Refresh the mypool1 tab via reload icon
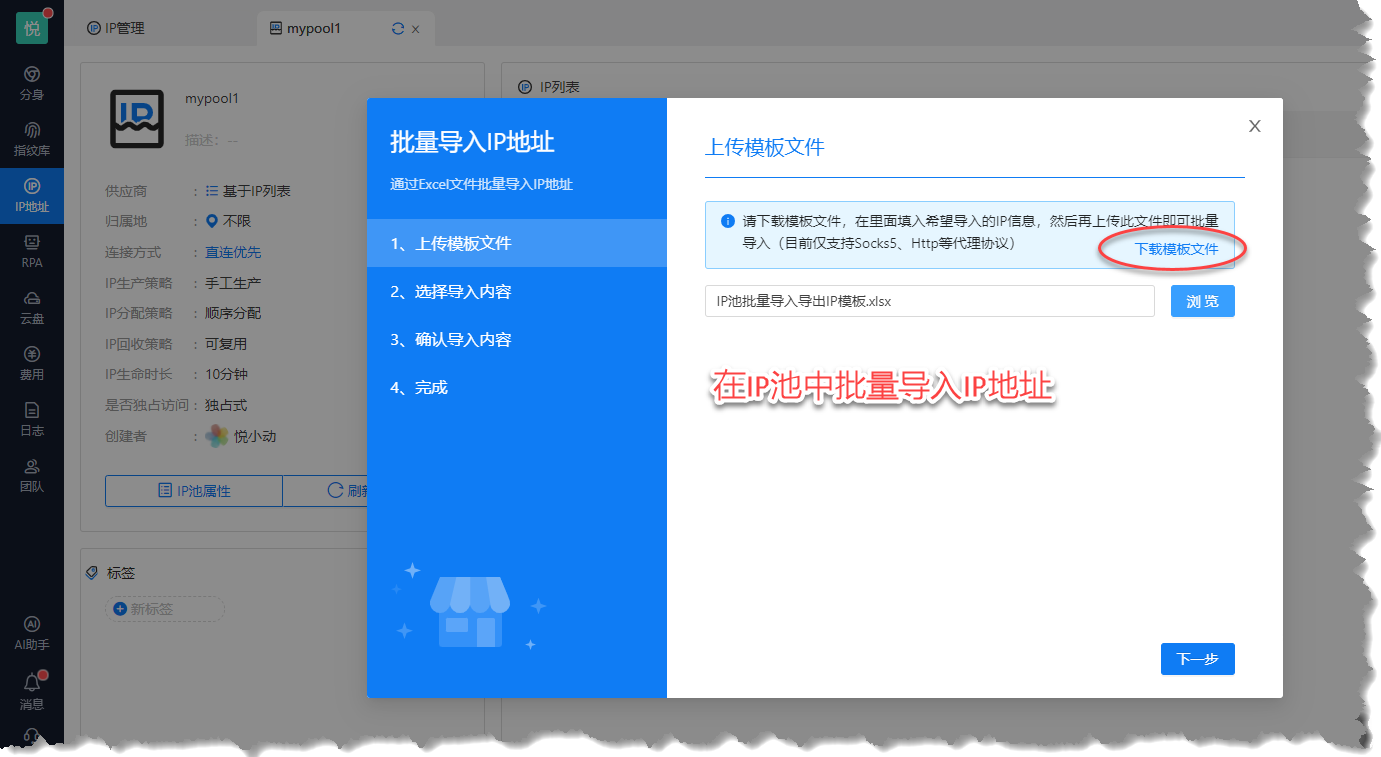The width and height of the screenshot is (1381, 757). click(398, 29)
